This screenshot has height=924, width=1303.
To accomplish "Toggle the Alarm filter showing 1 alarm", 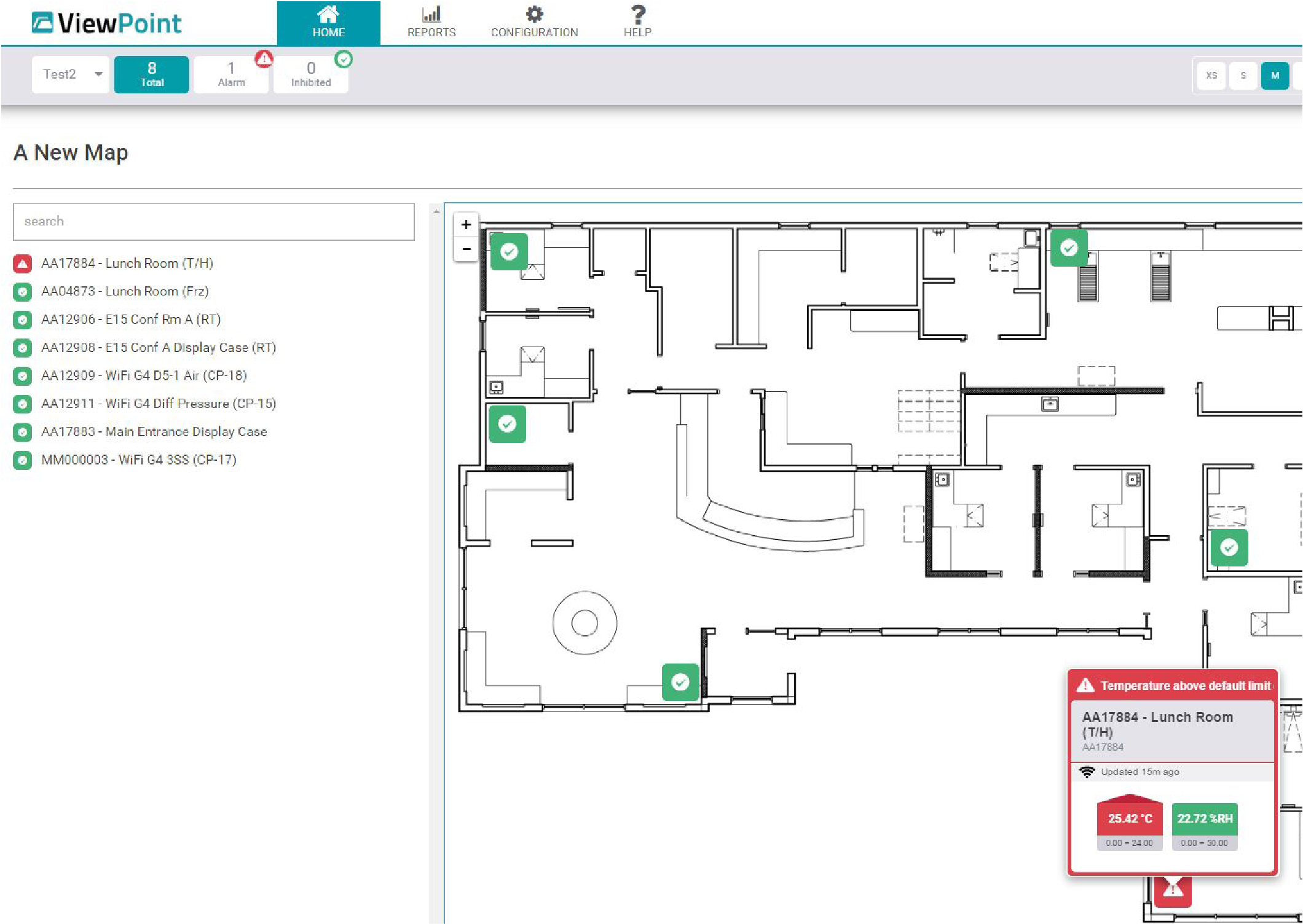I will tap(231, 74).
